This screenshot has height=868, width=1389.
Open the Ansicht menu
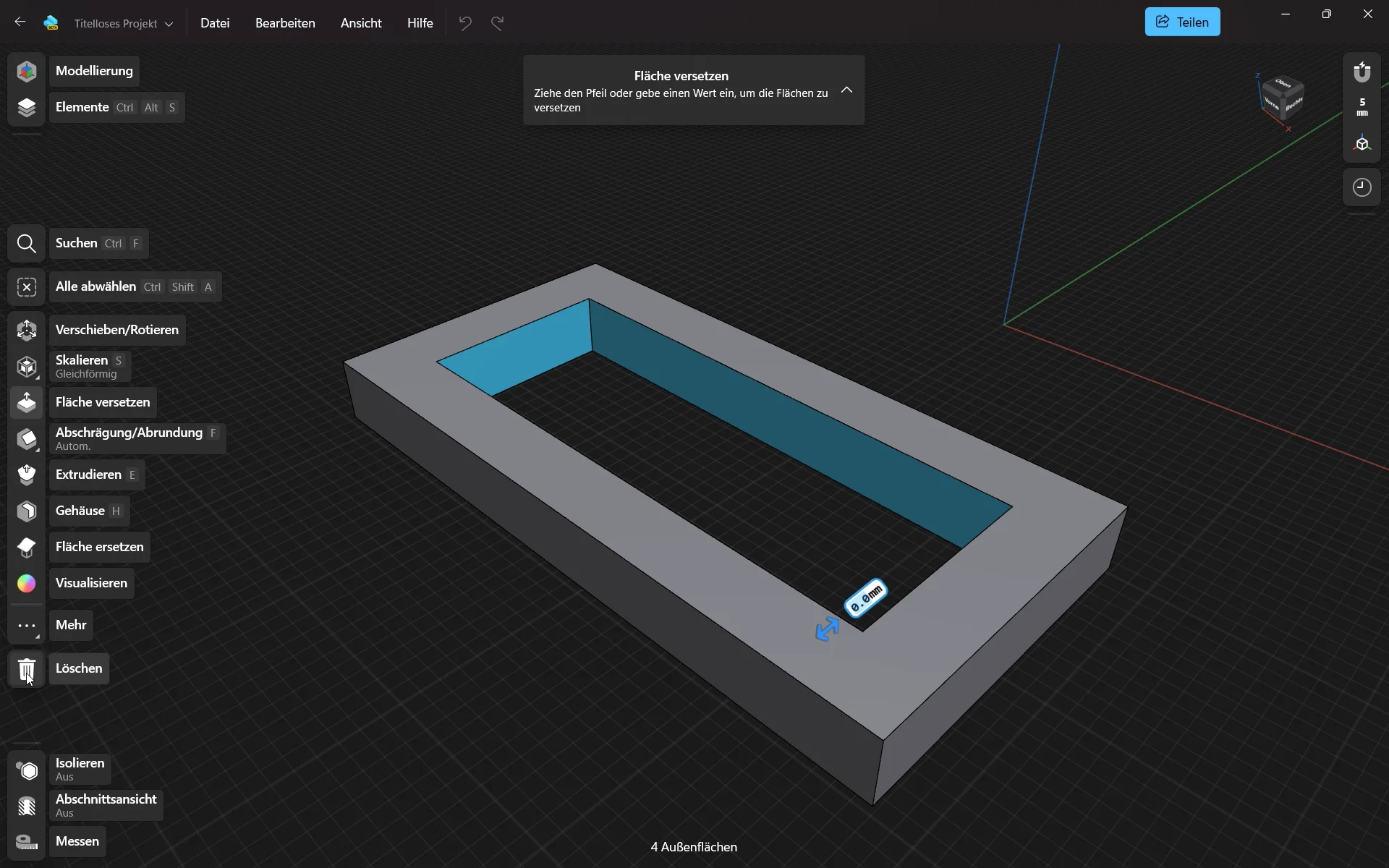click(x=361, y=23)
